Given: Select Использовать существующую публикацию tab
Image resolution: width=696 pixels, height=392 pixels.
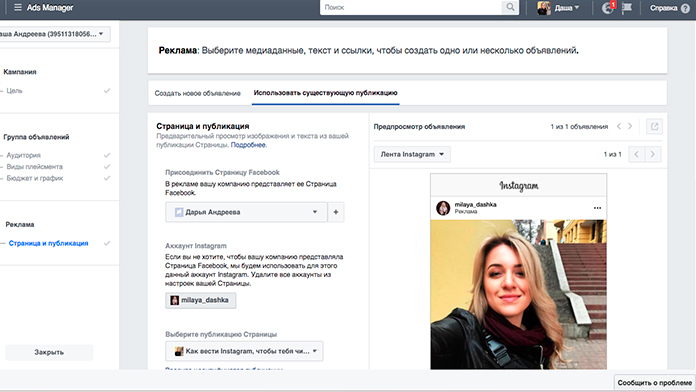Looking at the screenshot, I should (325, 93).
